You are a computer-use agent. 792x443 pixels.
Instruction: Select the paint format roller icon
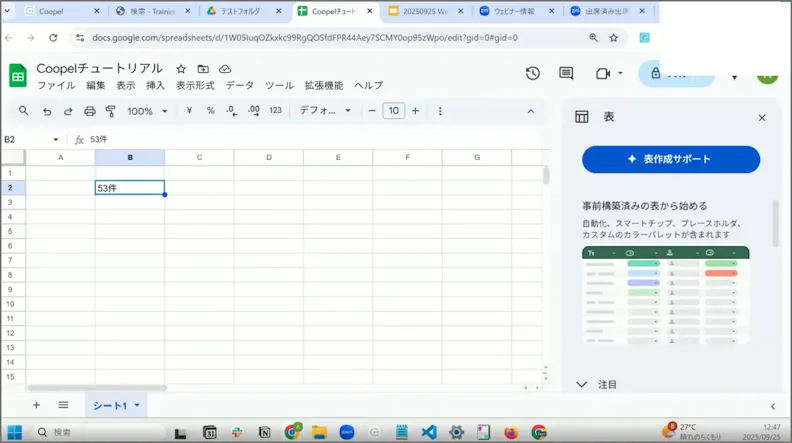[x=111, y=111]
